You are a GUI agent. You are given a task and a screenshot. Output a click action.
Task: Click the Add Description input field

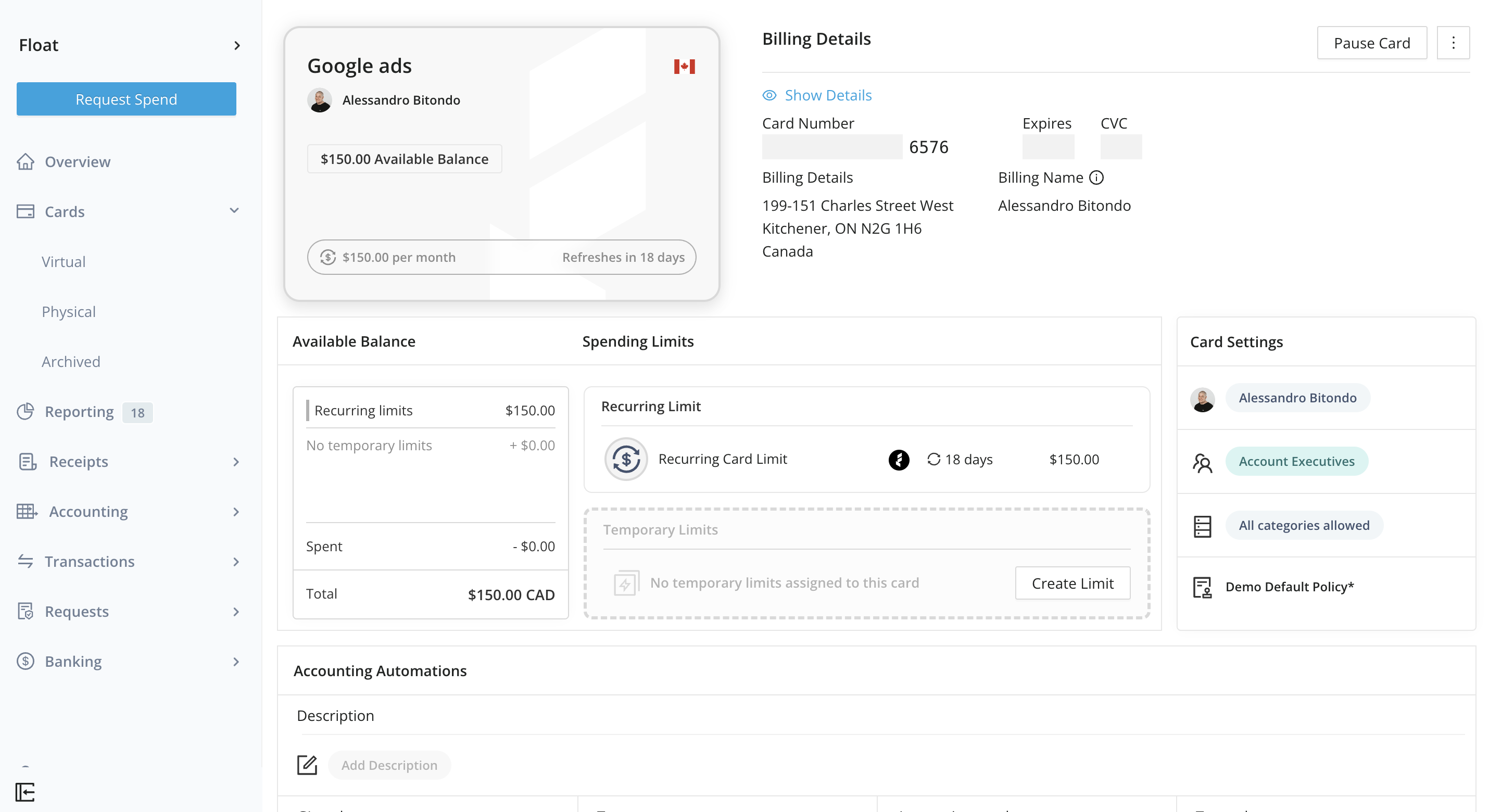click(x=389, y=765)
